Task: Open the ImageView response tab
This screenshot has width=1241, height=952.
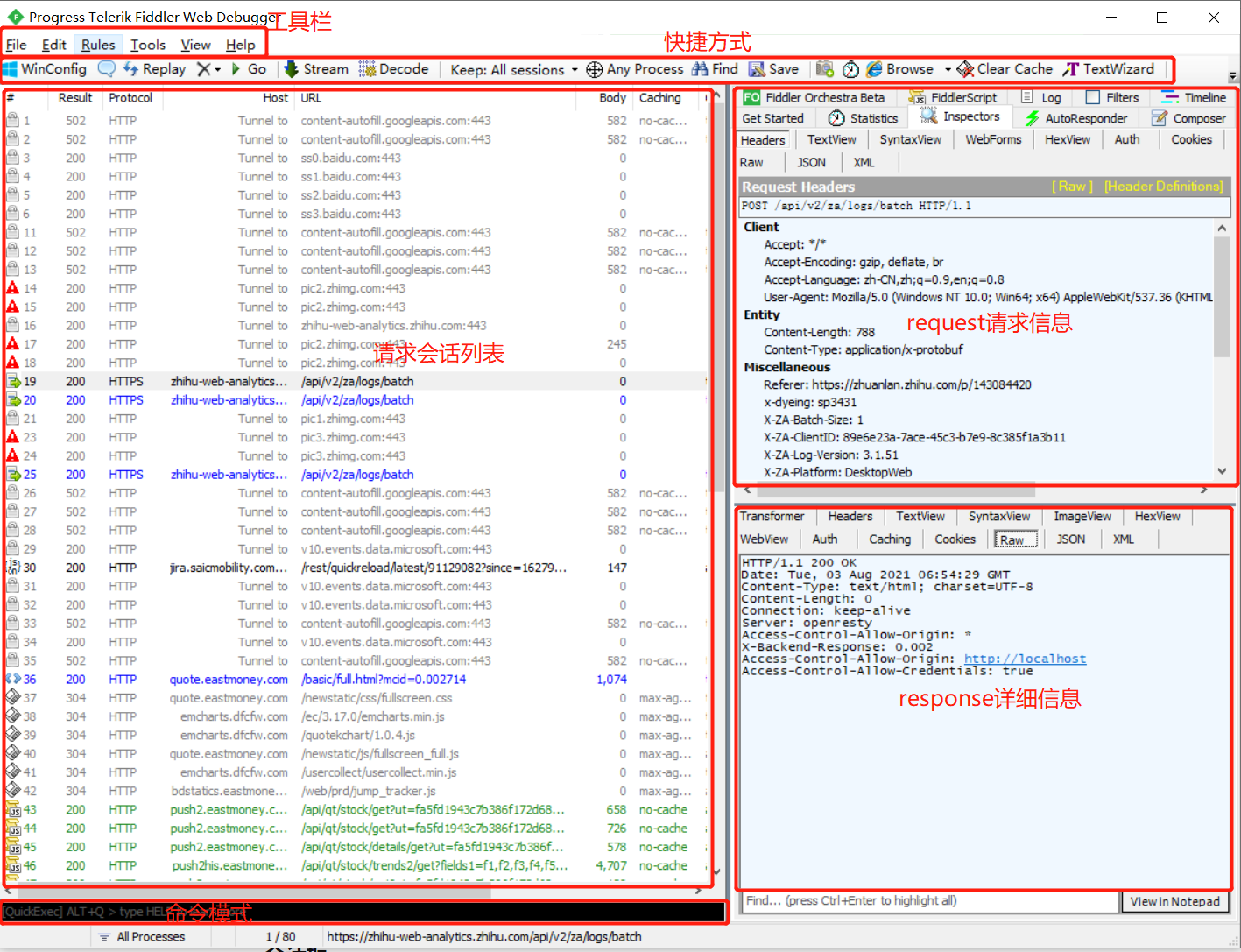Action: (1082, 517)
